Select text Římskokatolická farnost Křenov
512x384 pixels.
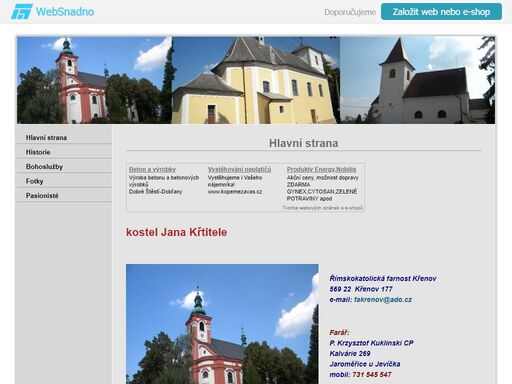coord(383,278)
